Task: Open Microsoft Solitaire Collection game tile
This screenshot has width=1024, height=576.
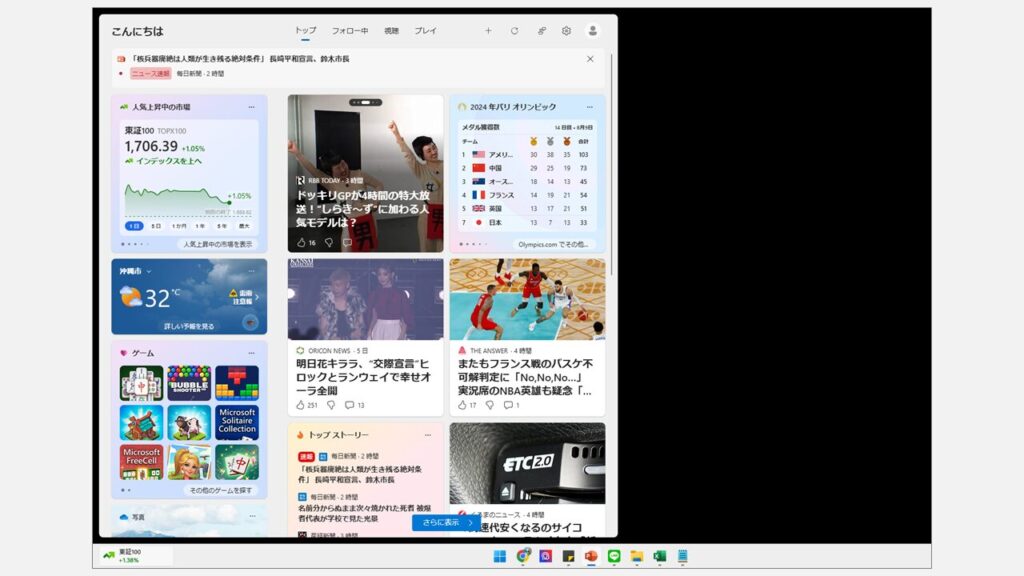Action: point(237,422)
